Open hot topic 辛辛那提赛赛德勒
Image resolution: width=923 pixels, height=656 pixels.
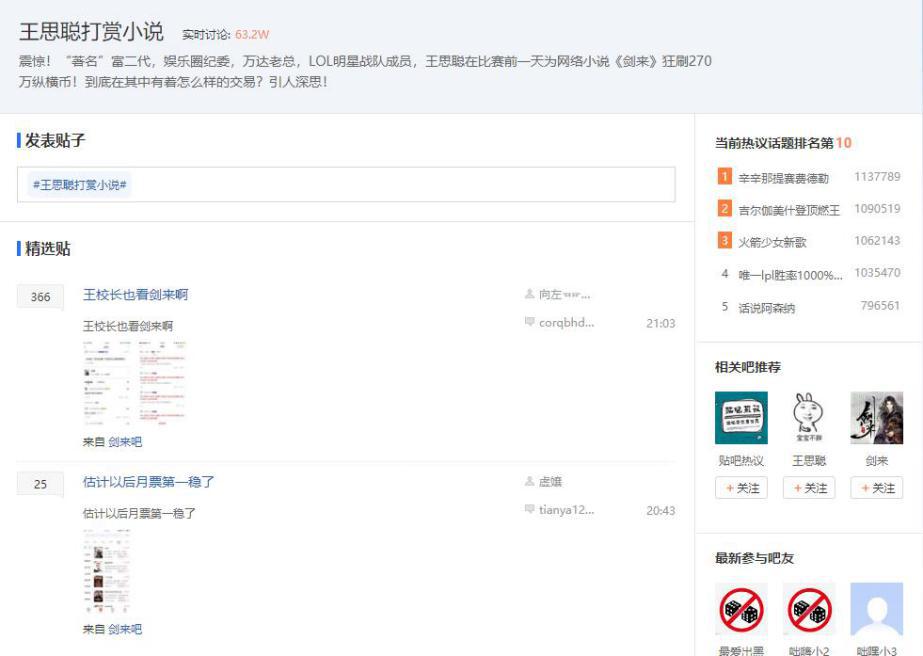click(783, 178)
